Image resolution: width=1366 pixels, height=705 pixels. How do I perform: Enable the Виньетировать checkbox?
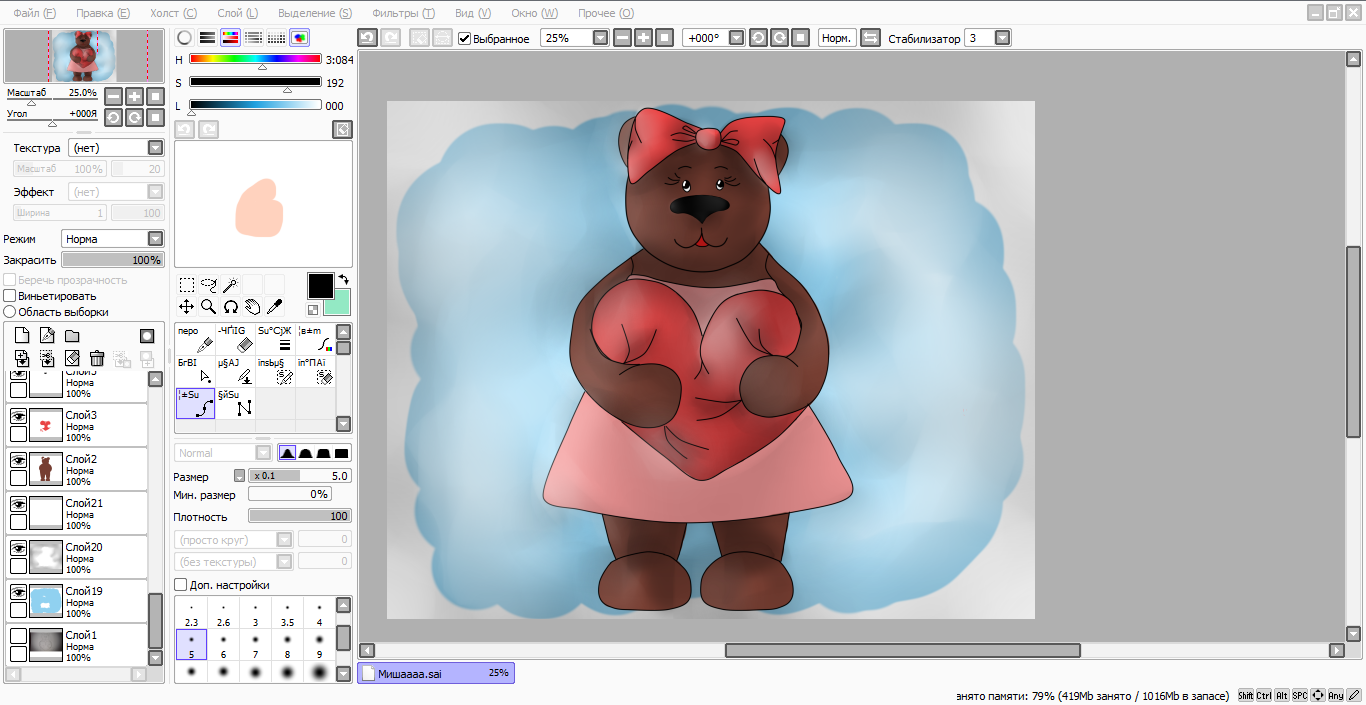pyautogui.click(x=10, y=296)
